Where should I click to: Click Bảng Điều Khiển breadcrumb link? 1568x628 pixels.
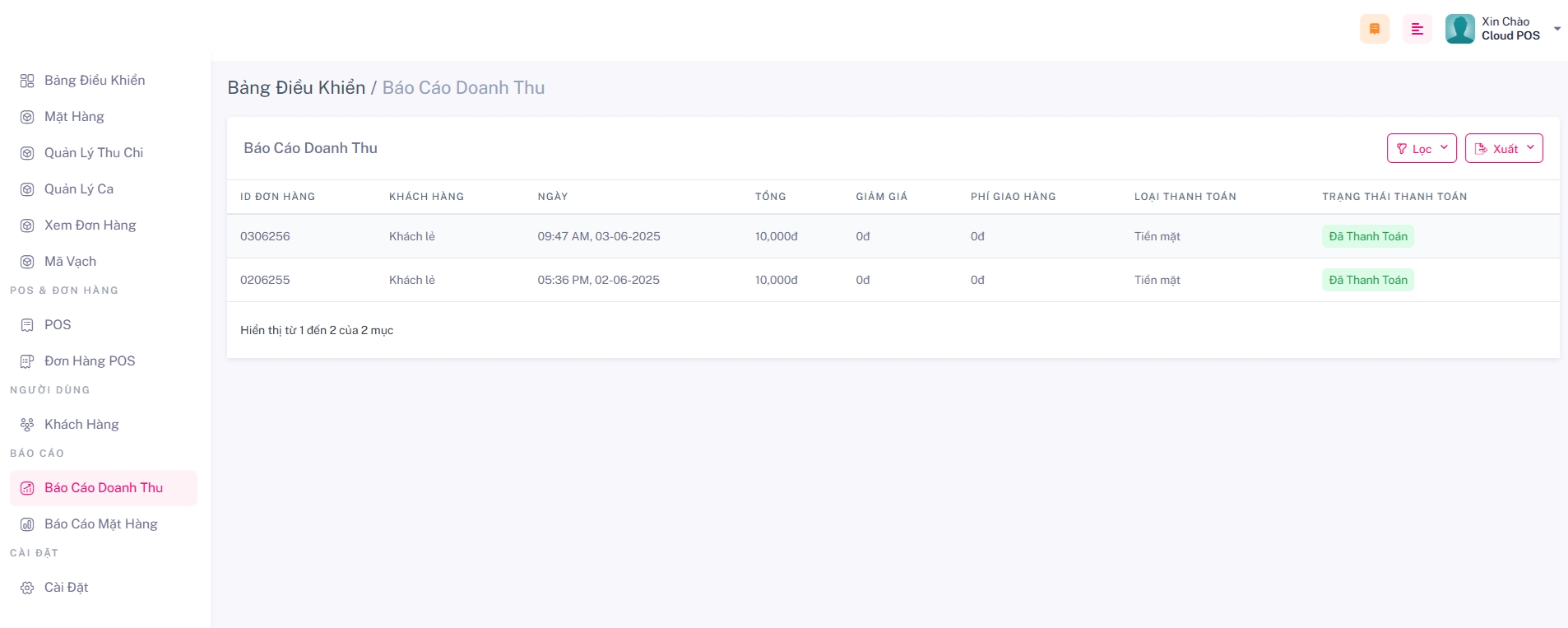pos(296,88)
